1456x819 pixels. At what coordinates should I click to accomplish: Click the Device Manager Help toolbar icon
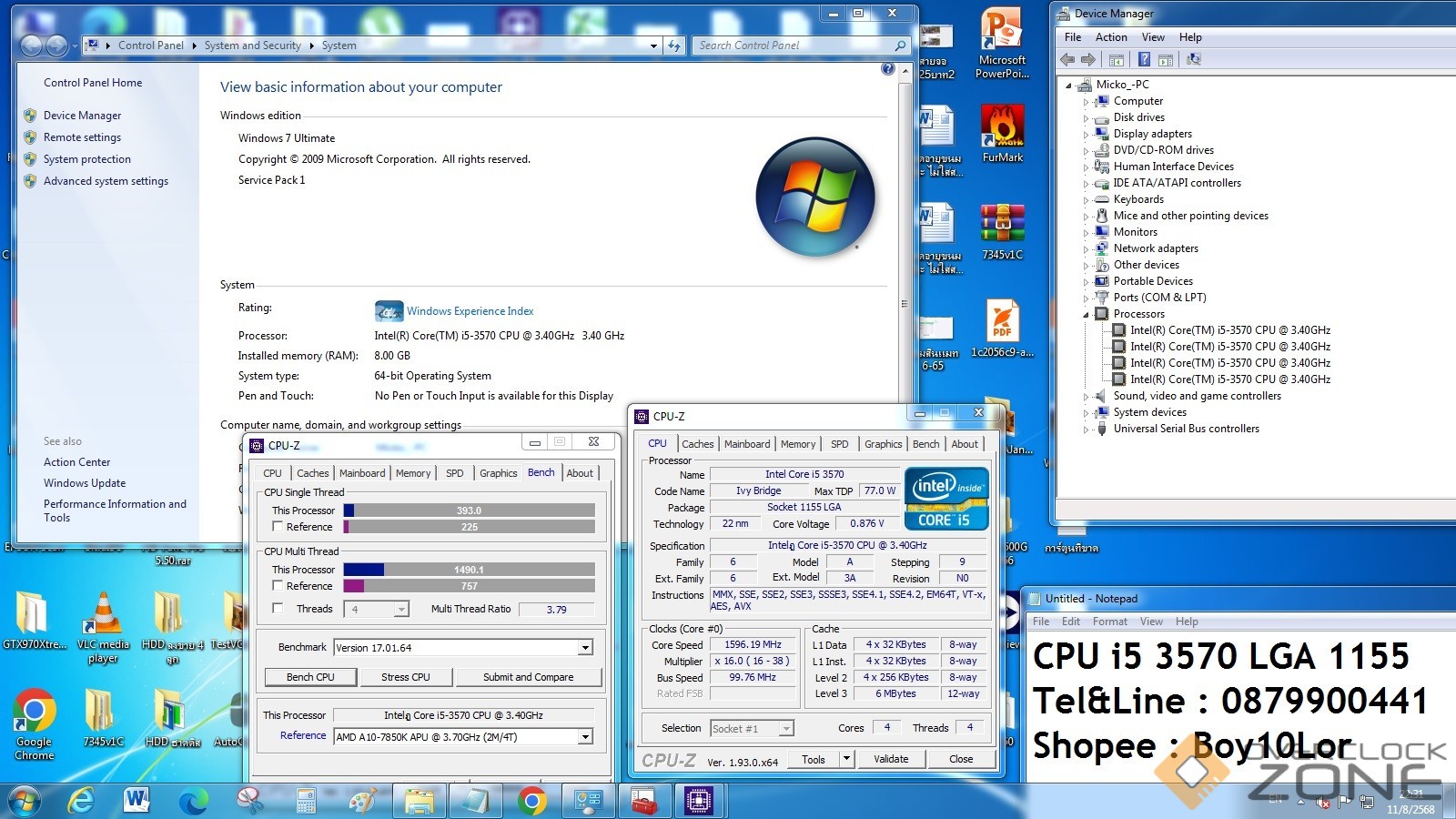click(x=1144, y=59)
